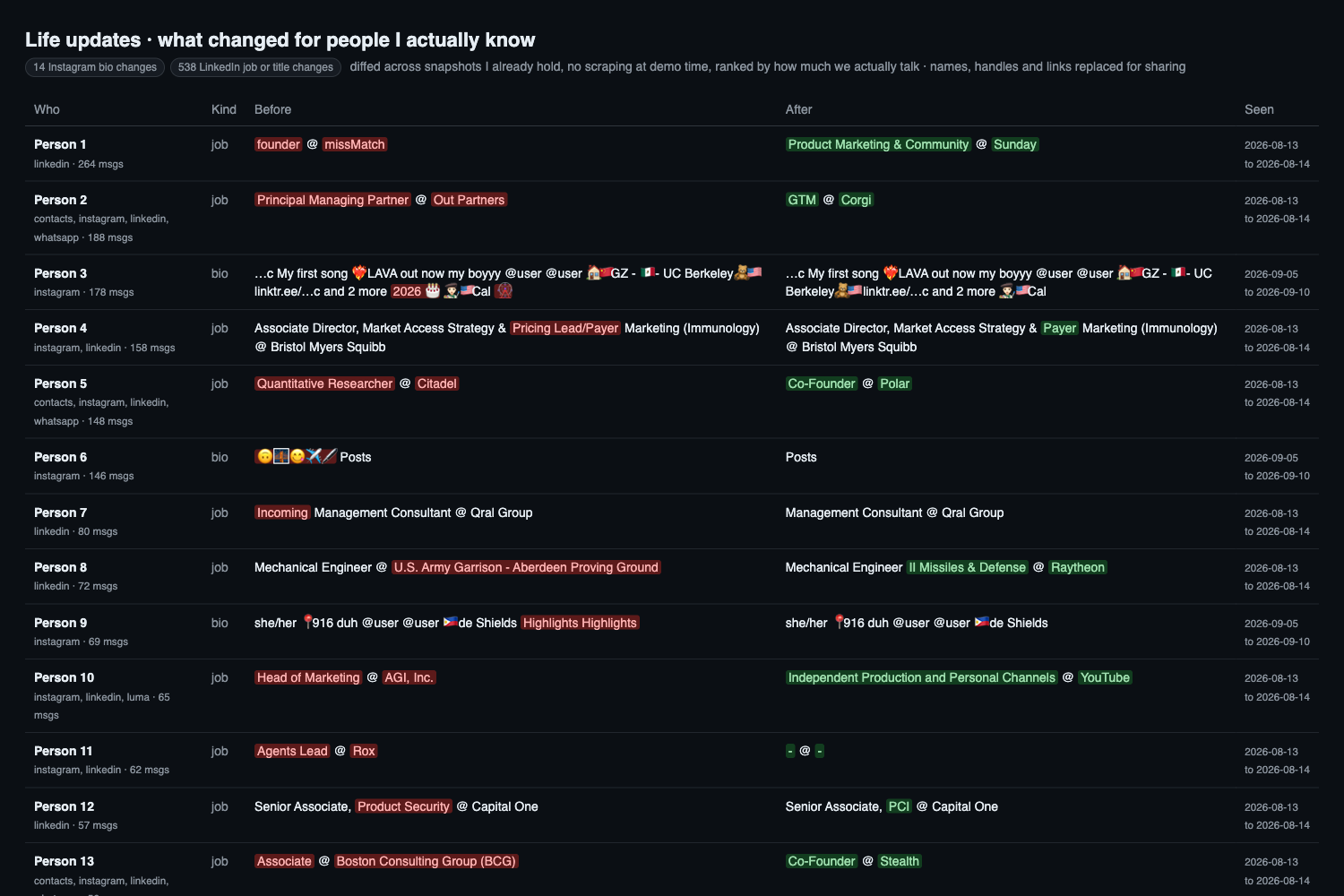Click the red 'Citadel' tag
Viewport: 1344px width, 896px height.
tap(437, 383)
